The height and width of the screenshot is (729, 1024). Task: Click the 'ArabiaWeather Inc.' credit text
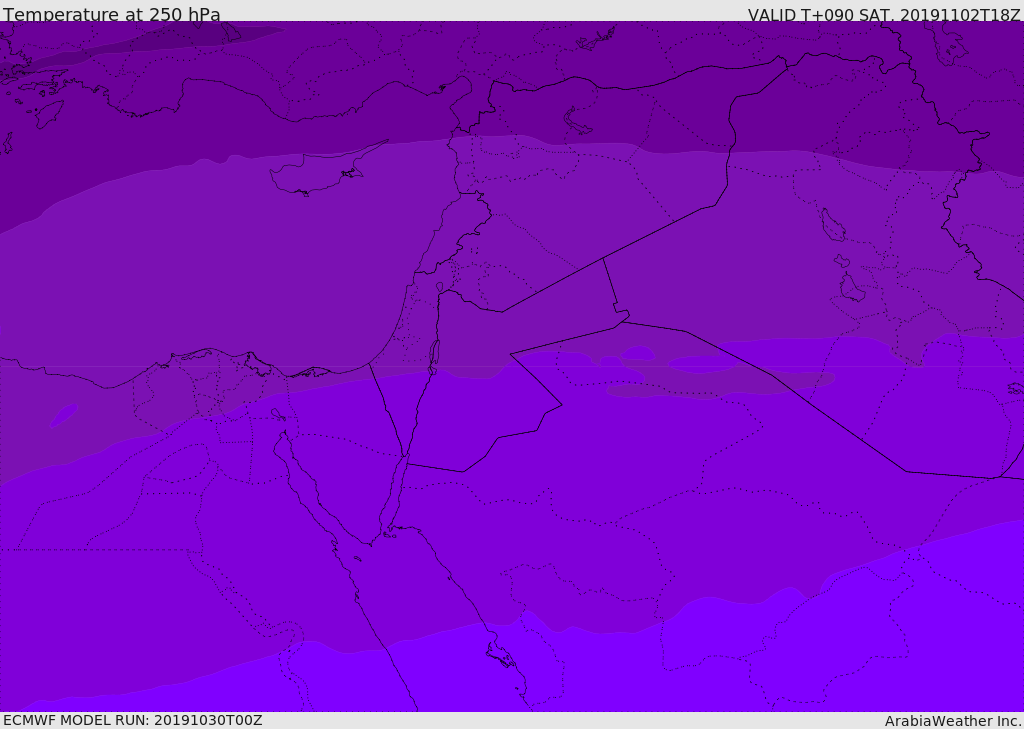(953, 721)
